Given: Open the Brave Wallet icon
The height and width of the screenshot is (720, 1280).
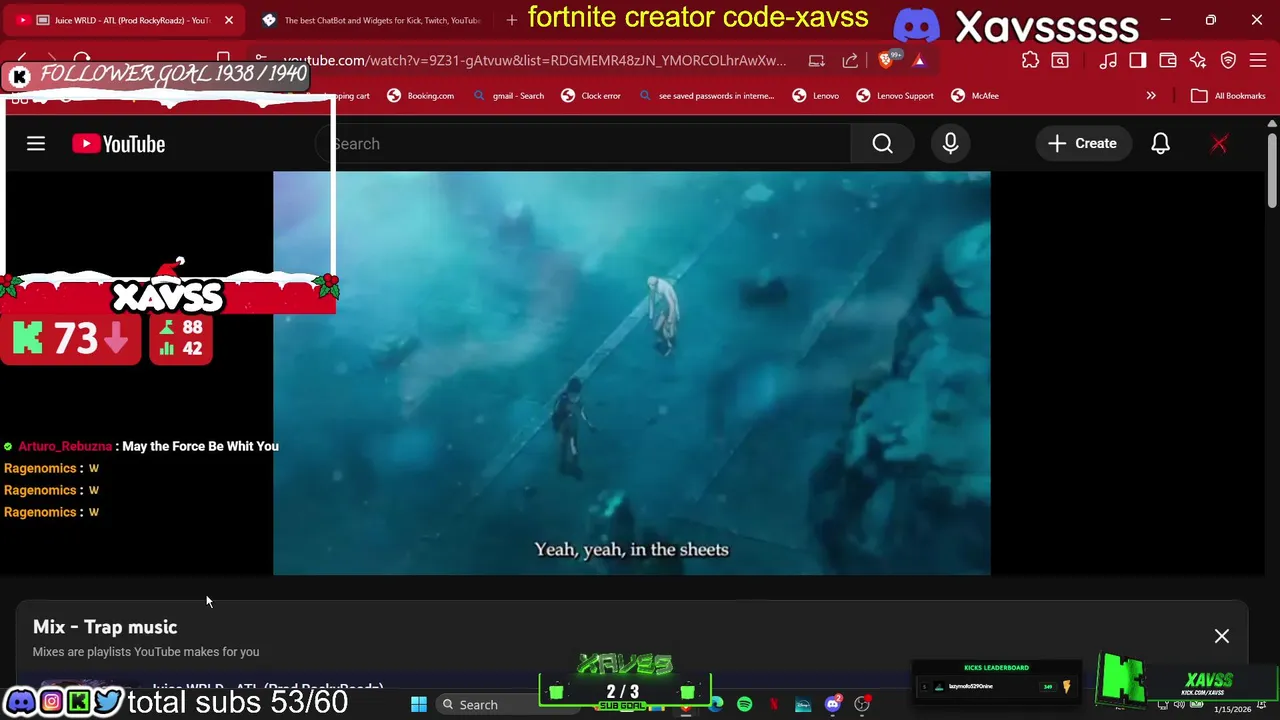Looking at the screenshot, I should point(1167,60).
